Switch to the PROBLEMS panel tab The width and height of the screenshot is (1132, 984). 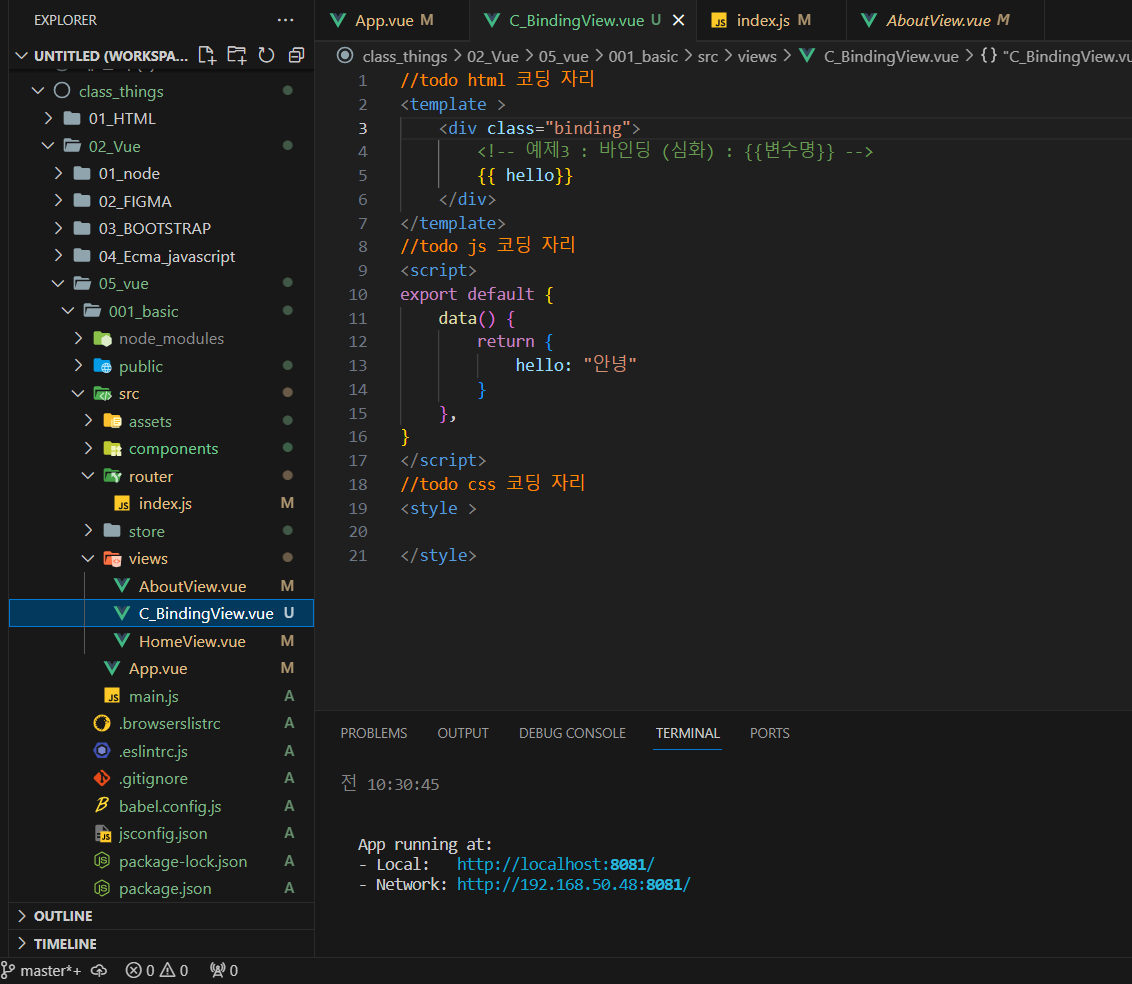(374, 733)
